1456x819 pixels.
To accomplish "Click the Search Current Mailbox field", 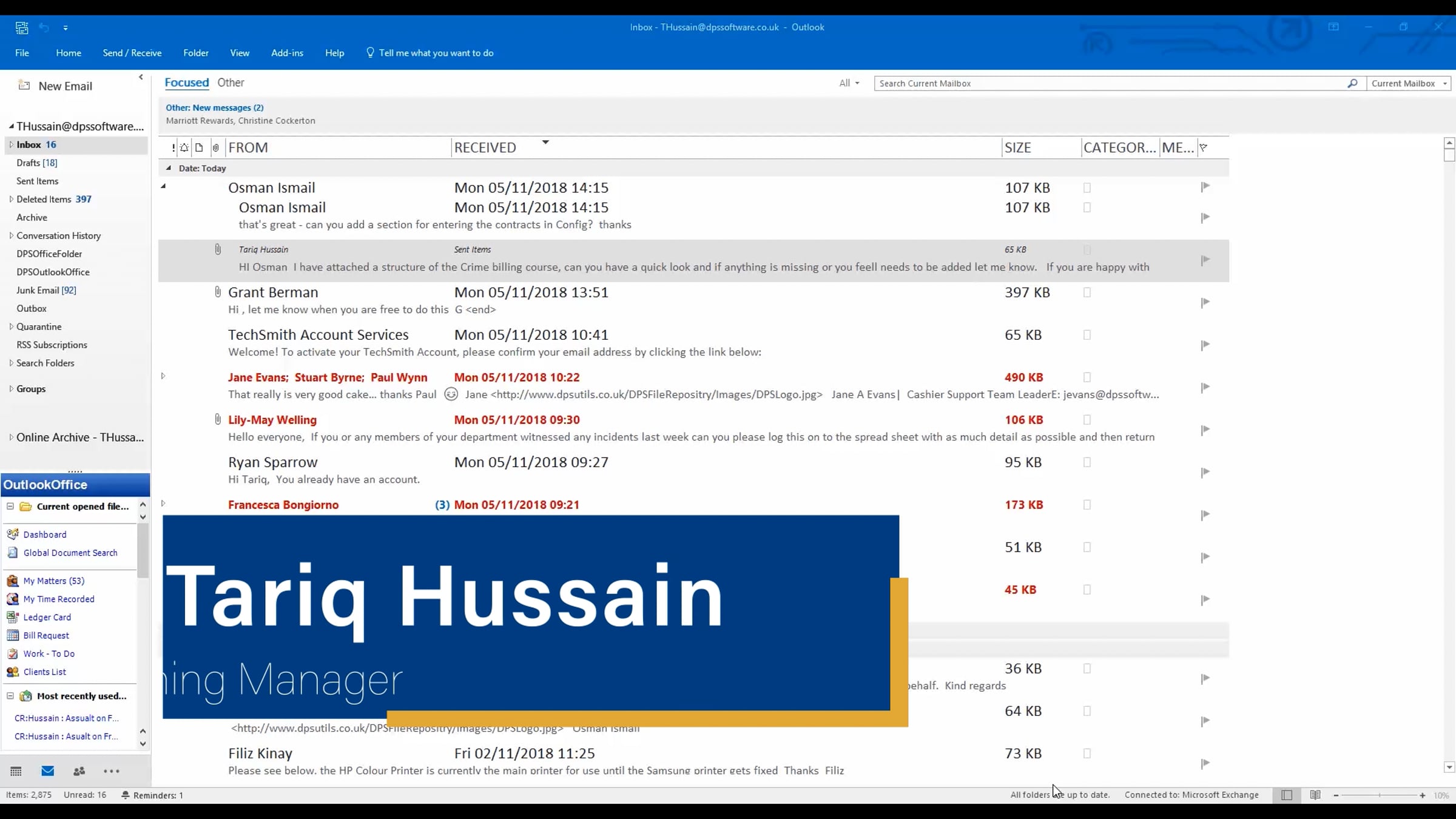I will click(x=1110, y=83).
